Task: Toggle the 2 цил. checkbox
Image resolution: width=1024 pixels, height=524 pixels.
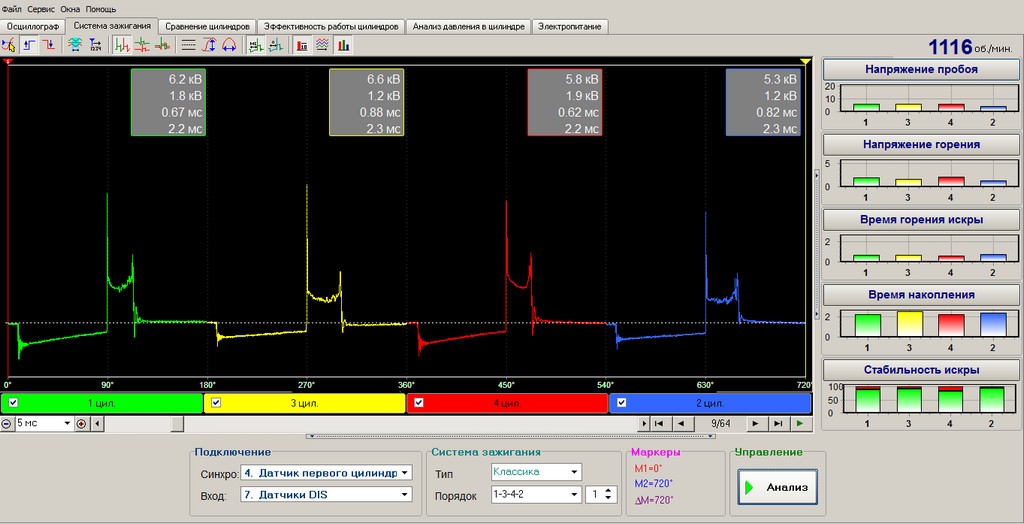Action: click(x=622, y=402)
